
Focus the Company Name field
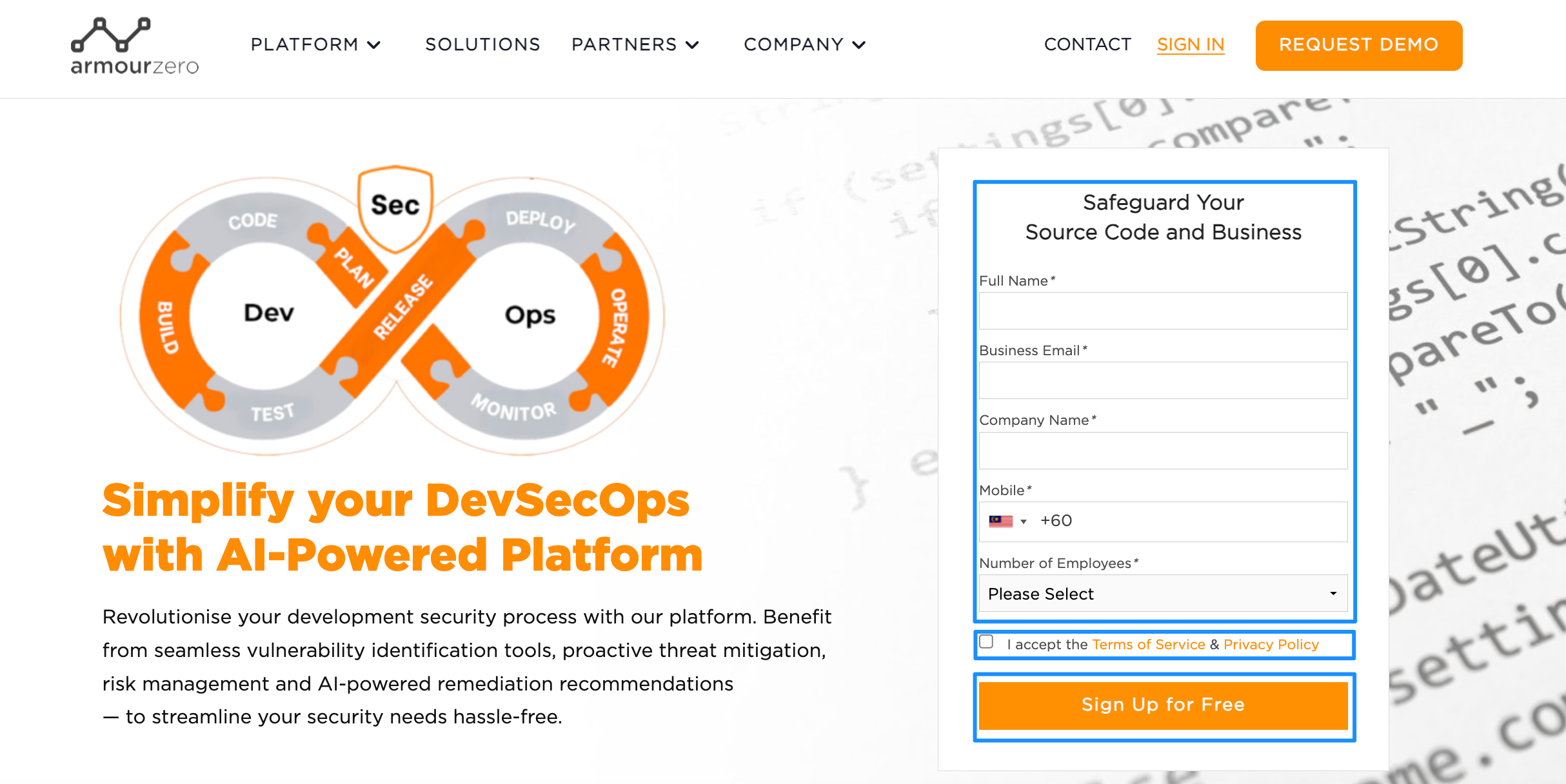pos(1163,450)
